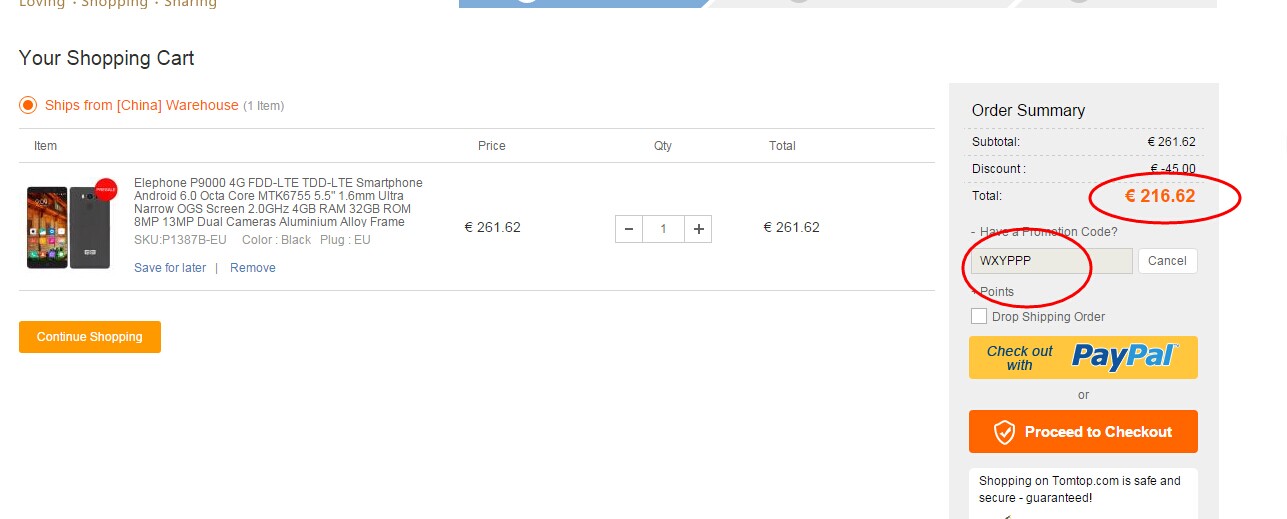Enable the Drop Shipping Order checkbox
This screenshot has height=519, width=1287.
(x=979, y=317)
